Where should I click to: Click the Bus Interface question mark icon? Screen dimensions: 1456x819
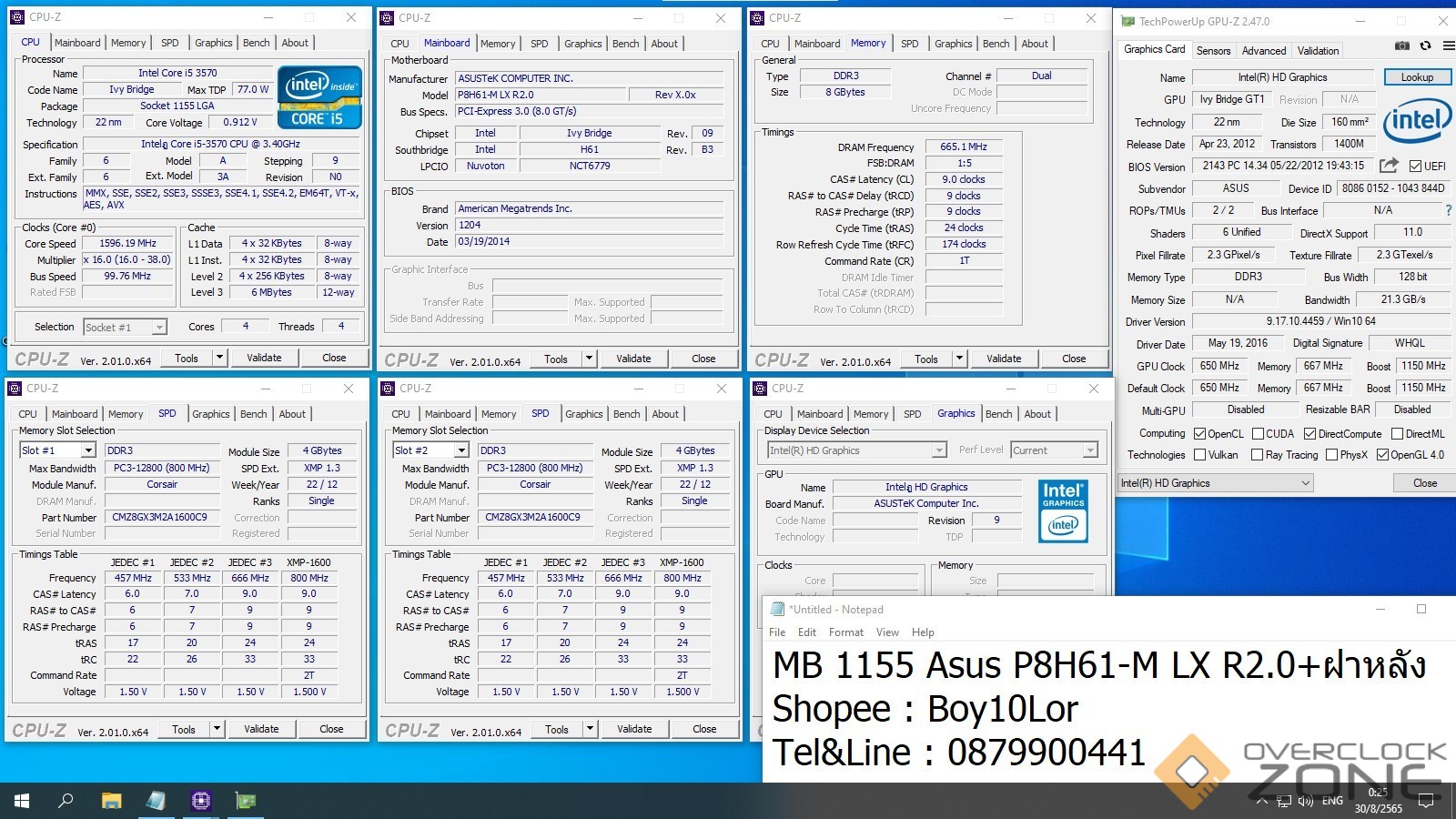(1449, 210)
